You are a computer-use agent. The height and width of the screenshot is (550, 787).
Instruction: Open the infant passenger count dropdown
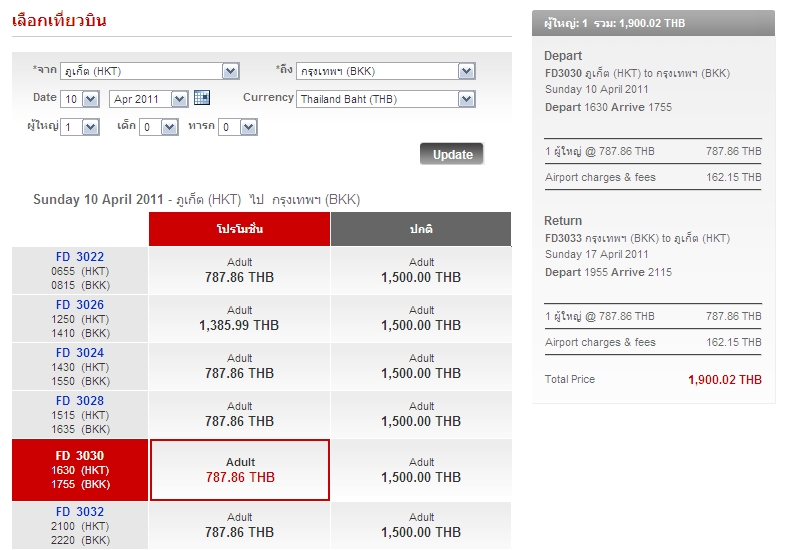coord(237,127)
